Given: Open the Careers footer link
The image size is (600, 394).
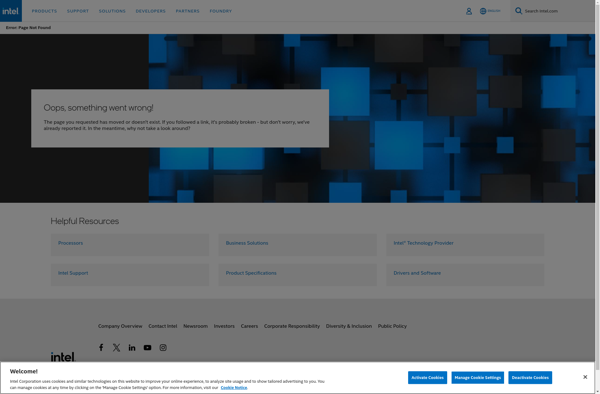Looking at the screenshot, I should coord(249,326).
